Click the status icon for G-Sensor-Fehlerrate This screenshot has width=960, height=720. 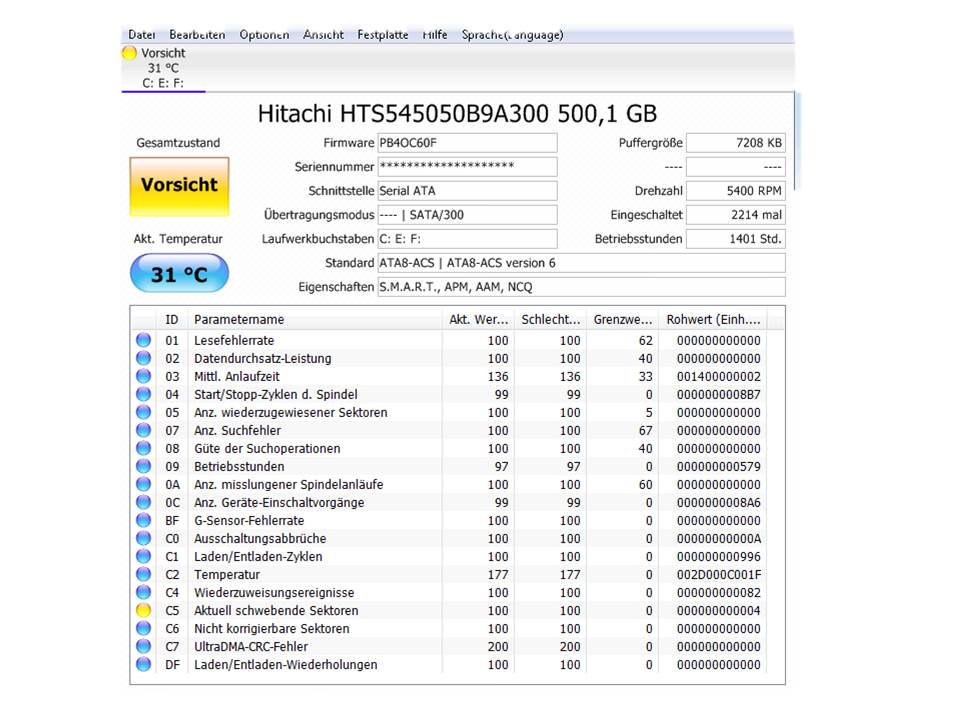143,520
